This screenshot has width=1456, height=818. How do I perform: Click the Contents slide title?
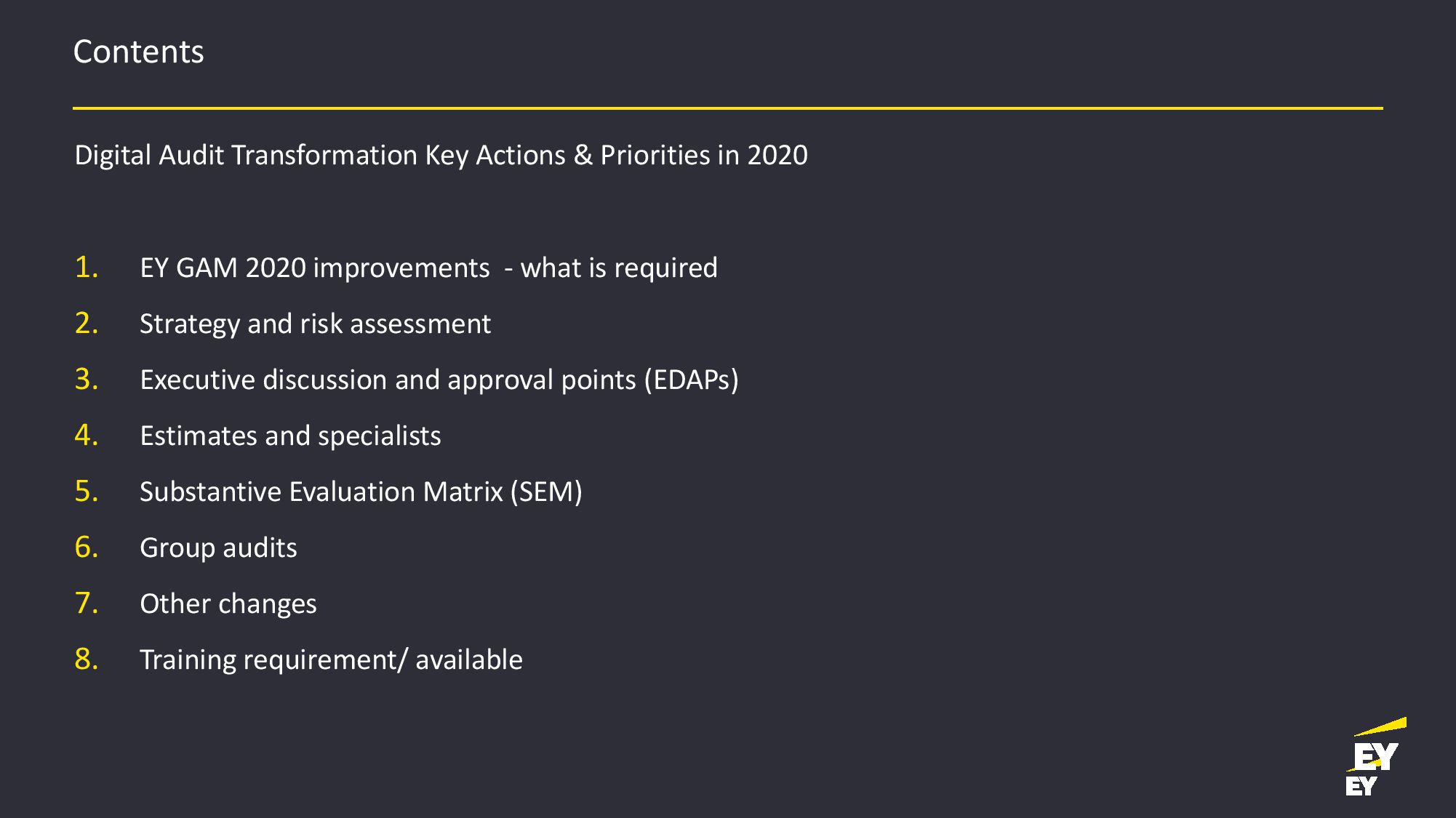(138, 52)
